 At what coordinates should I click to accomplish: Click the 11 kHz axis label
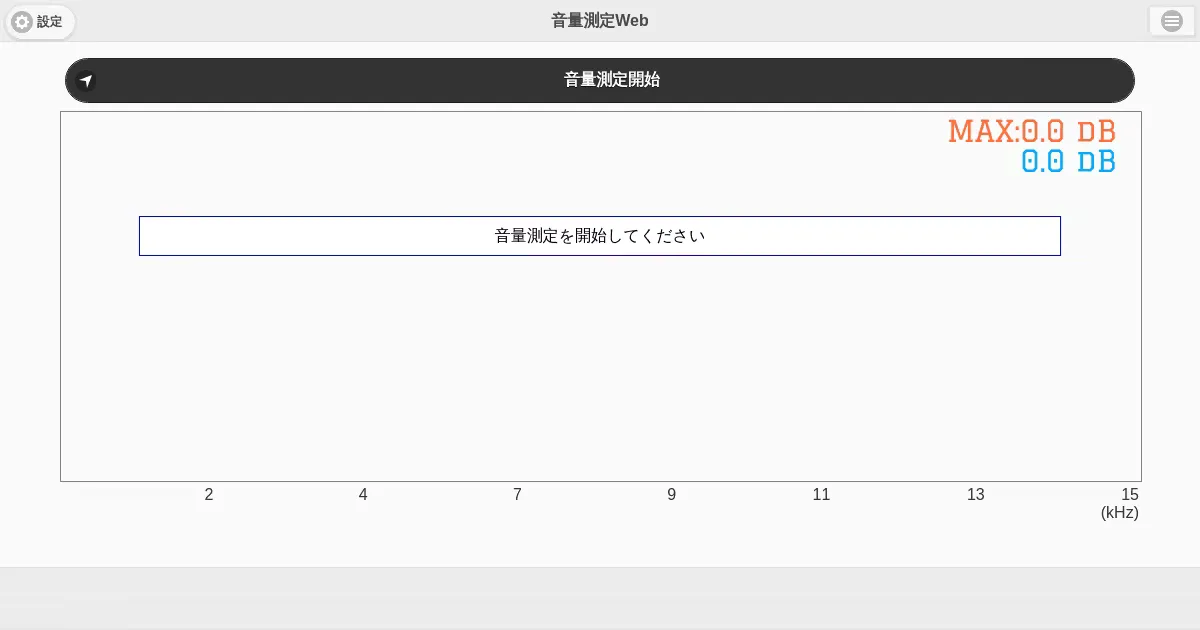pos(821,495)
